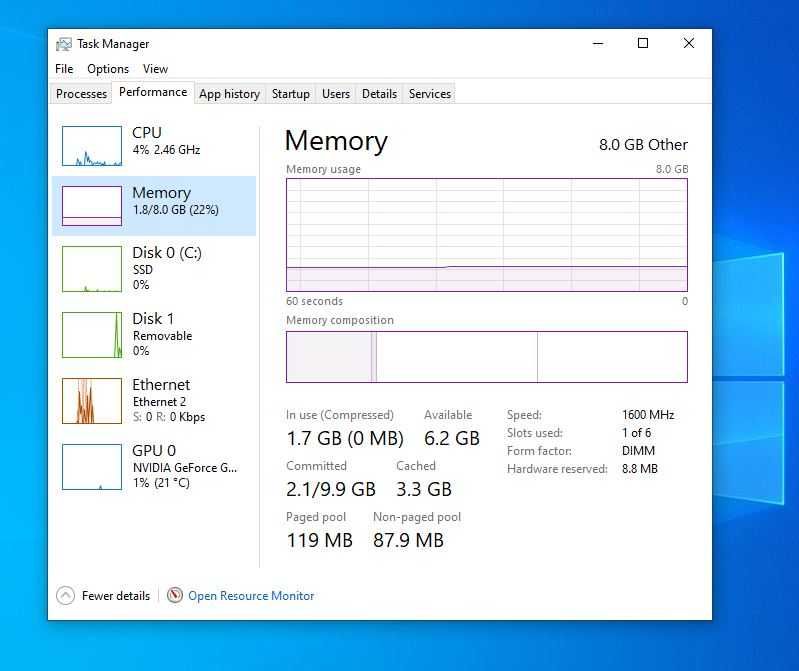
Task: Click the Open Resource Monitor link
Action: 251,596
